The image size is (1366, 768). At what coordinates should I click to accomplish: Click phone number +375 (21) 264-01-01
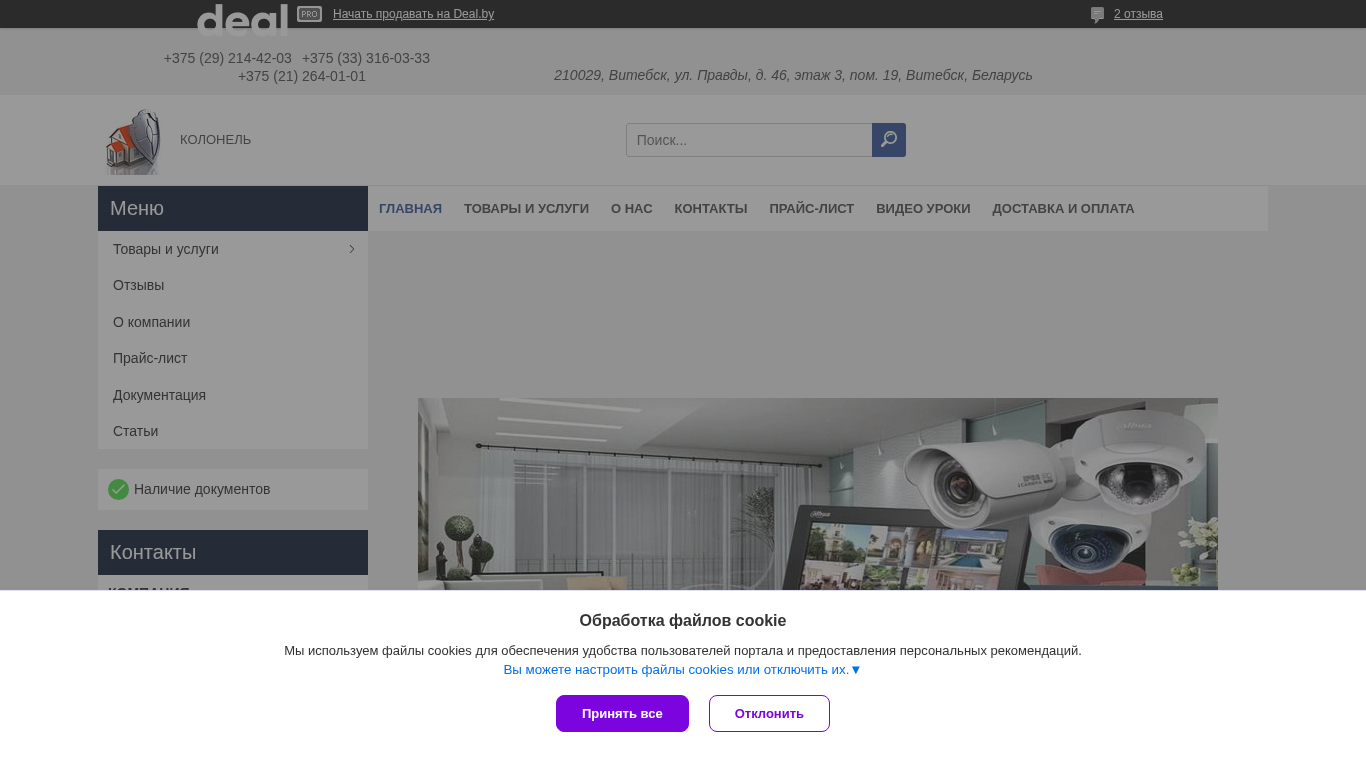coord(302,76)
